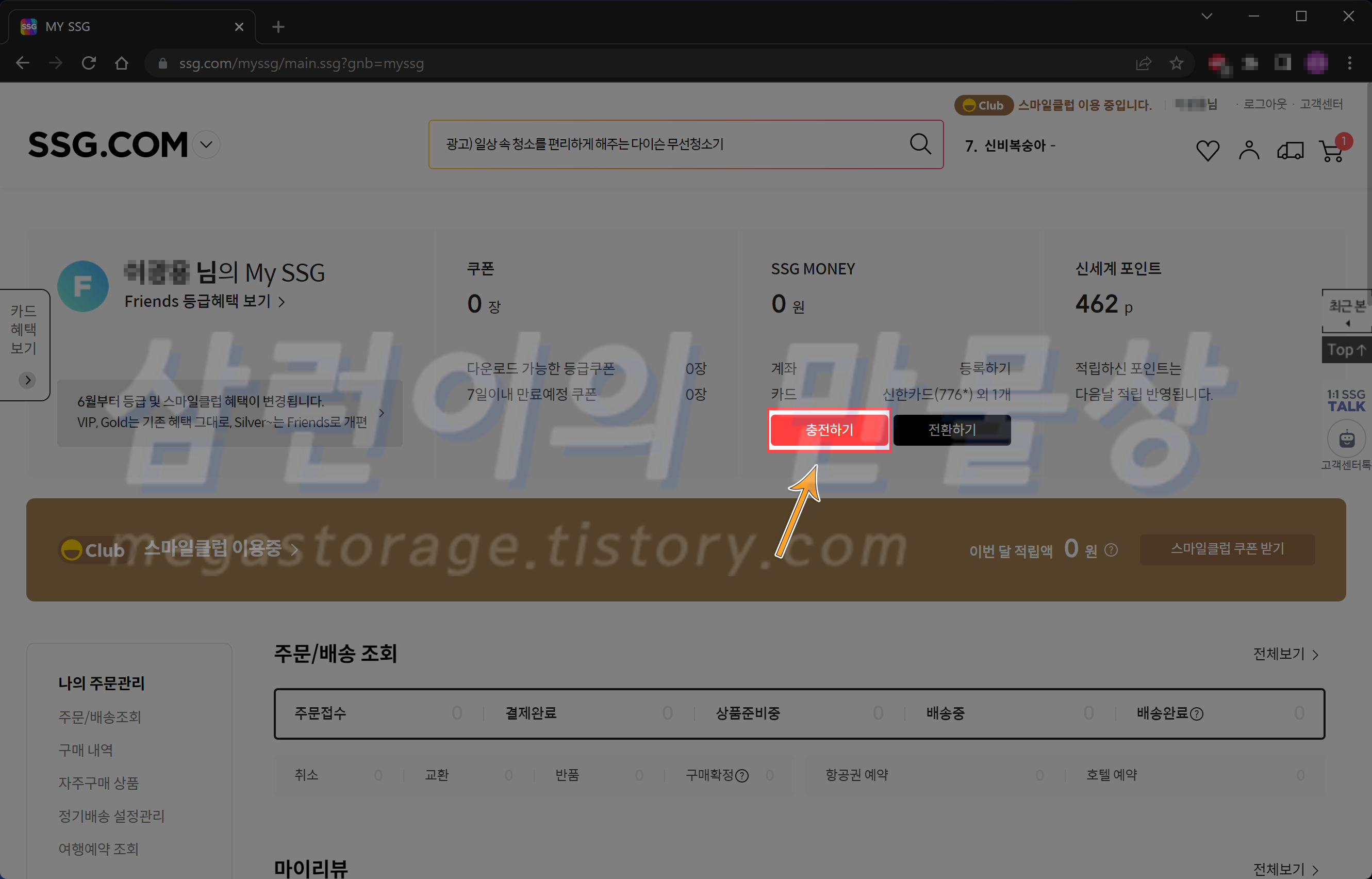Image resolution: width=1372 pixels, height=879 pixels.
Task: Reload the page with refresh icon
Action: click(88, 63)
